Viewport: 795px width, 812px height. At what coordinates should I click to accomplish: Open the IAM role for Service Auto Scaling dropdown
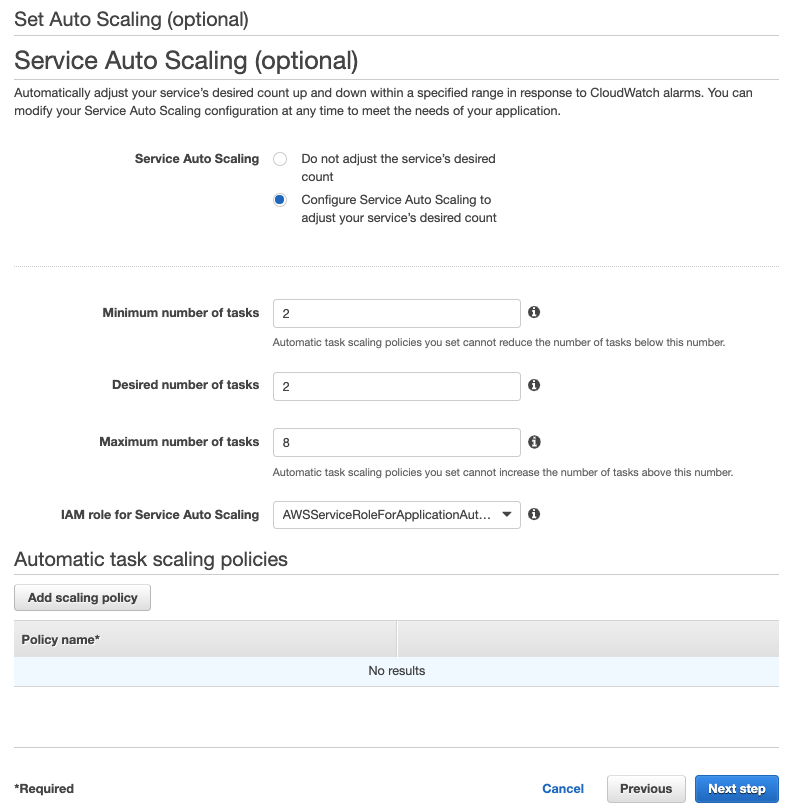coord(397,515)
